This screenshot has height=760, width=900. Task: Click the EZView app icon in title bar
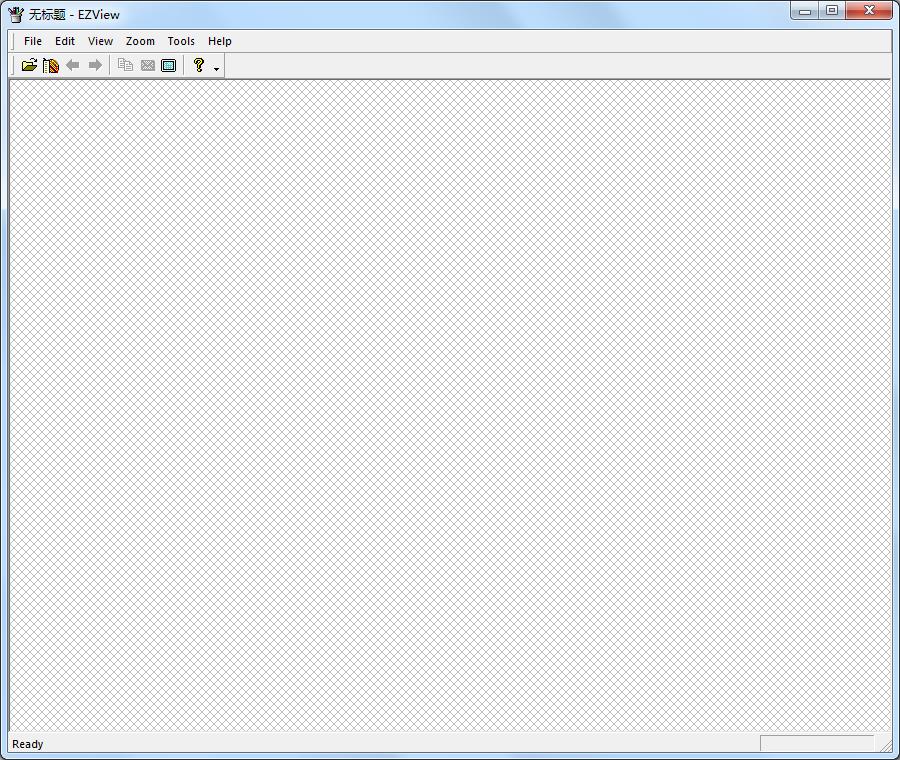[x=16, y=14]
